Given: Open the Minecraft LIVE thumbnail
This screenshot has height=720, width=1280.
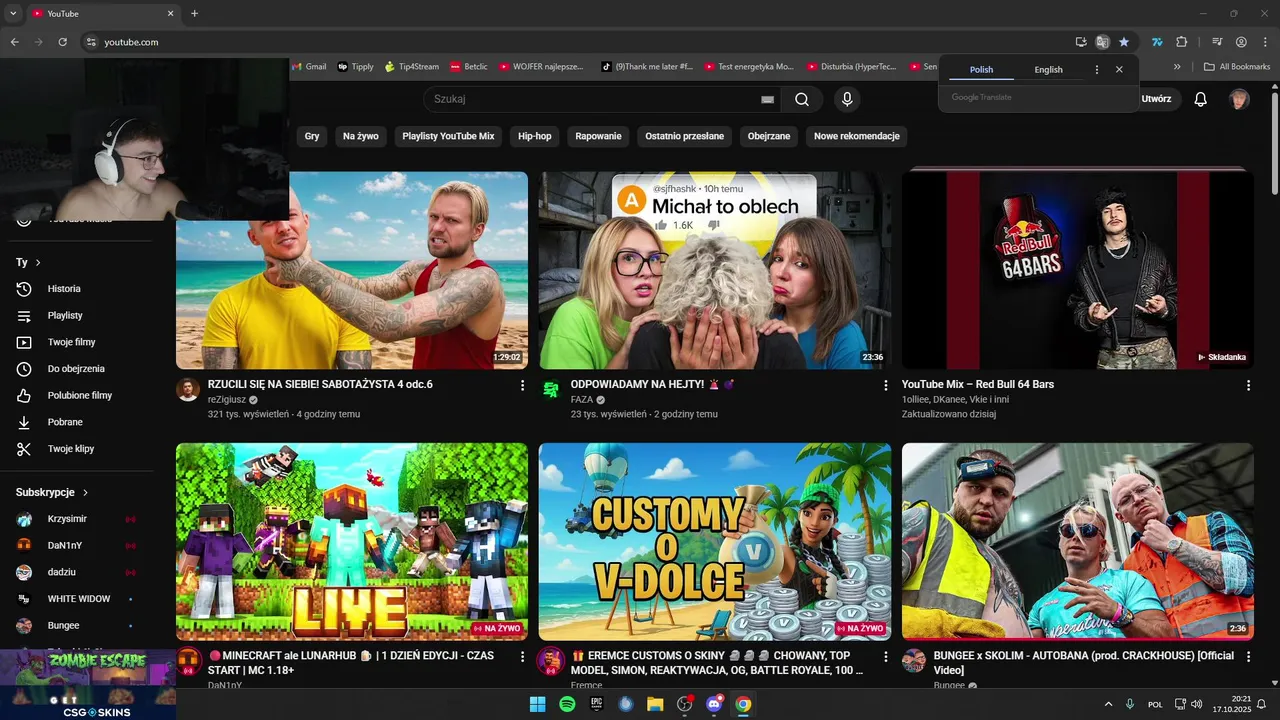Looking at the screenshot, I should pyautogui.click(x=352, y=541).
